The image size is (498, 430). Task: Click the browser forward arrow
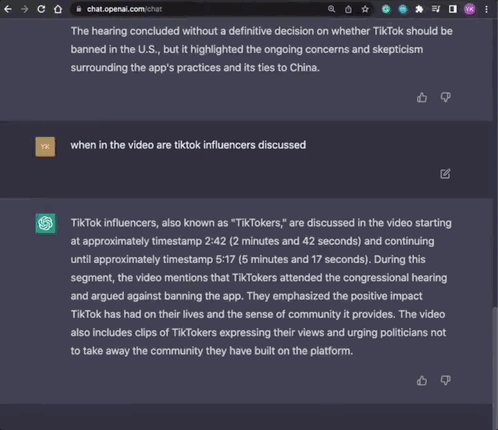click(24, 9)
